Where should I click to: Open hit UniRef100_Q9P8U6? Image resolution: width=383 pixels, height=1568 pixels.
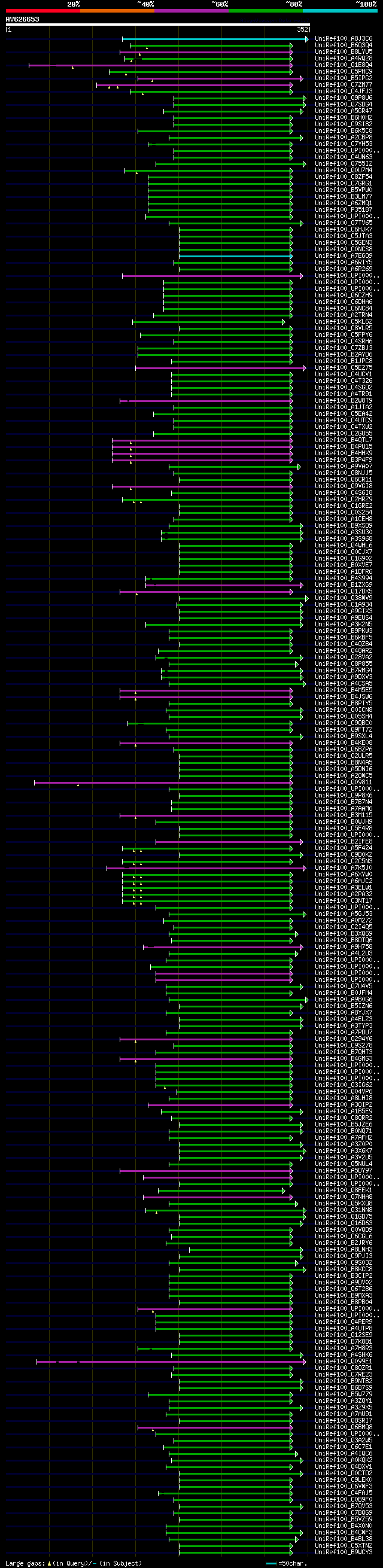click(344, 98)
